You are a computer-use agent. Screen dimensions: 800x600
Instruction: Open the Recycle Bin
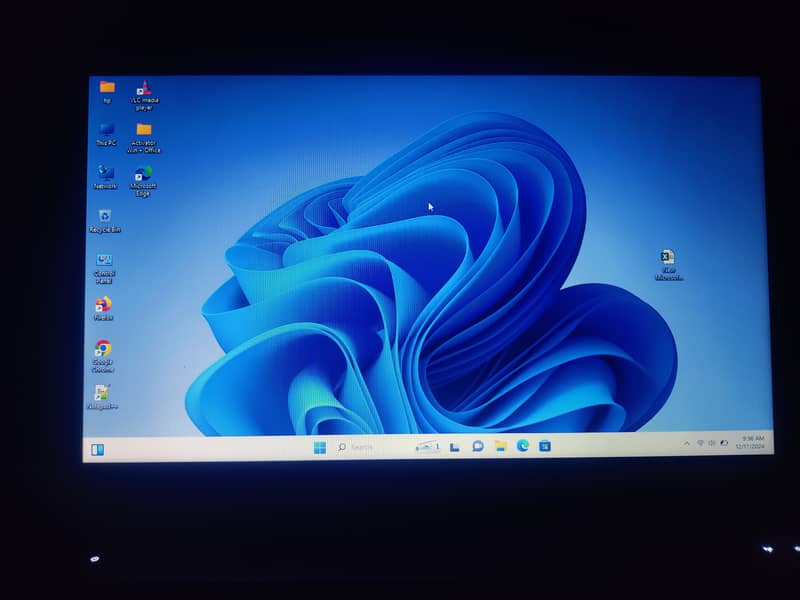[104, 217]
